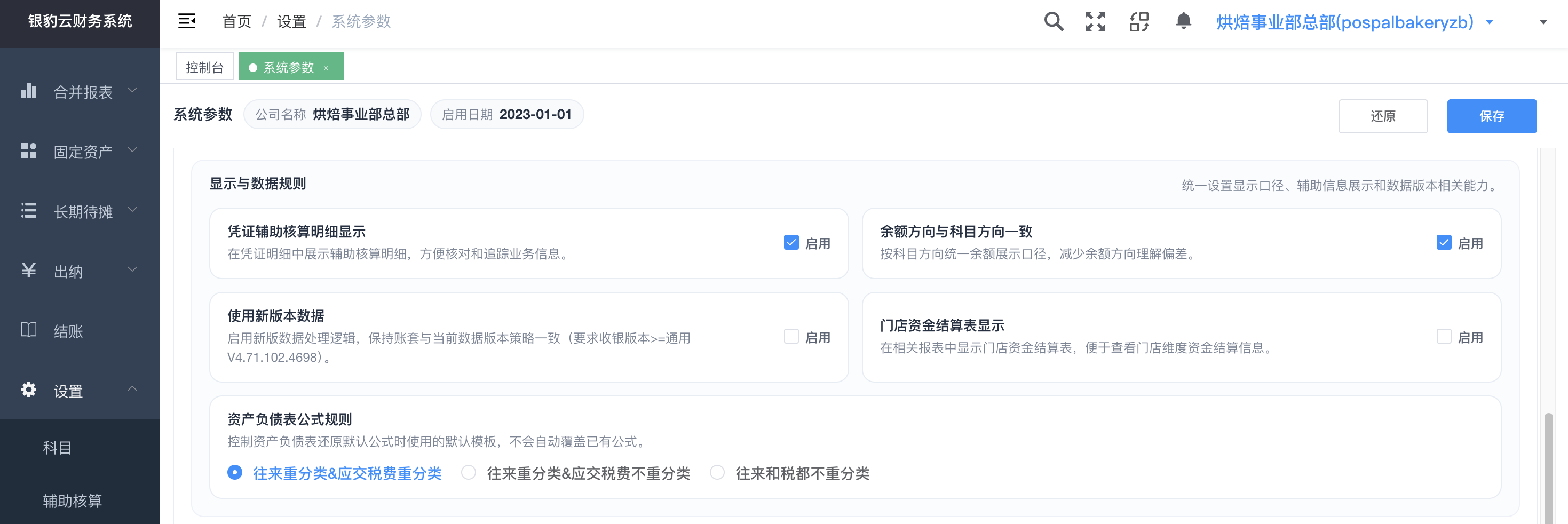Toggle the sidebar collapse hamburger icon
The height and width of the screenshot is (524, 1568).
click(186, 21)
